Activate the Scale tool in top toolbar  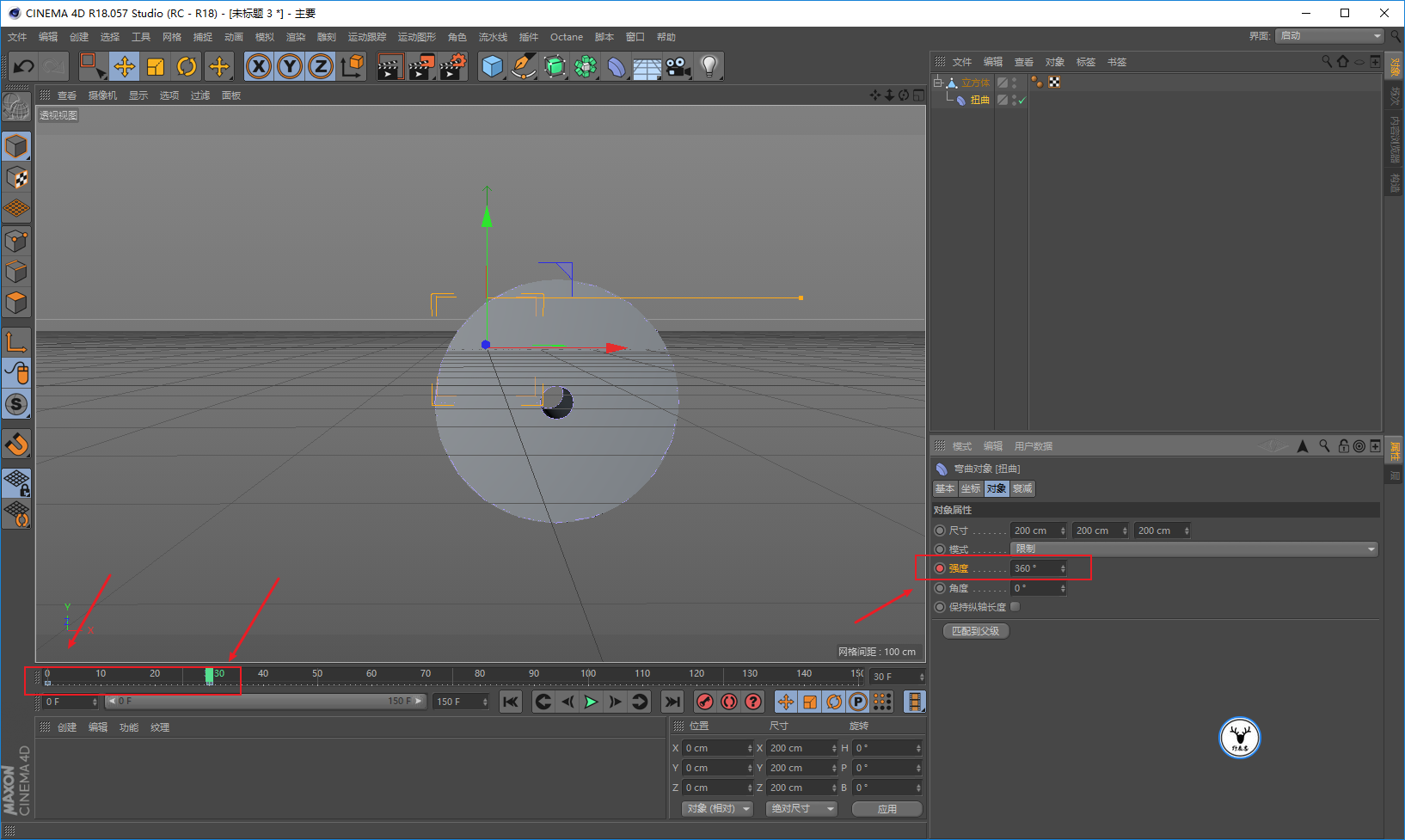pyautogui.click(x=156, y=66)
